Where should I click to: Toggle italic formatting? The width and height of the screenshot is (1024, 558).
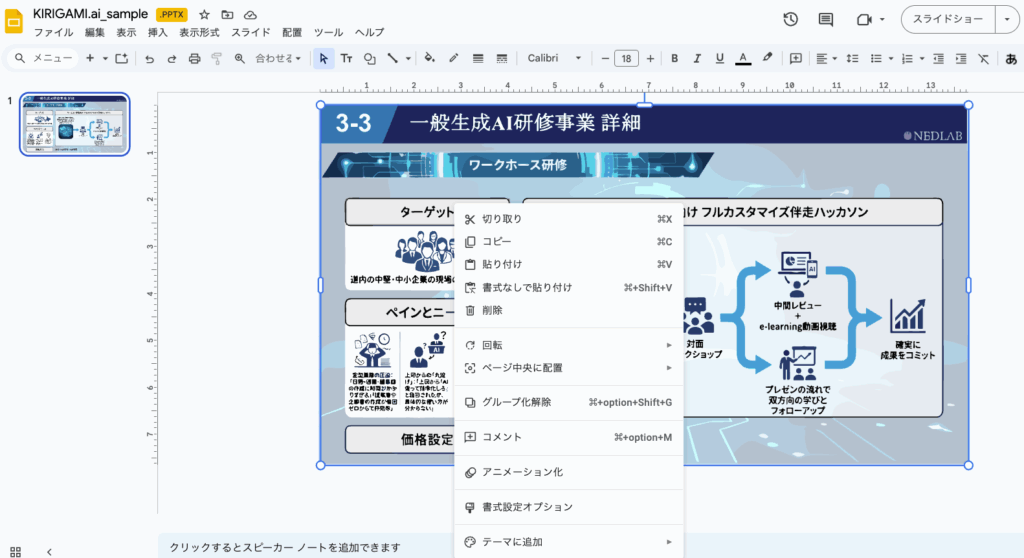tap(697, 59)
